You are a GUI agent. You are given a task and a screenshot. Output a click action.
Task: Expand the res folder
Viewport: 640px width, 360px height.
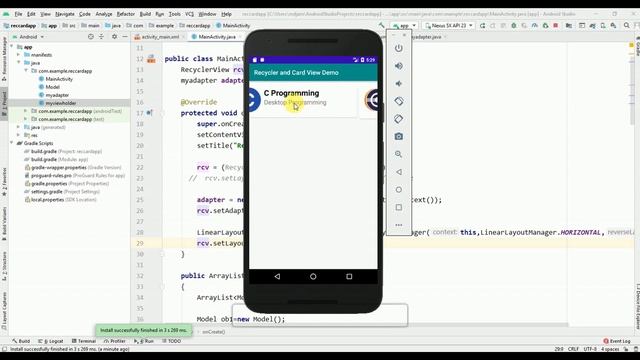(18, 135)
